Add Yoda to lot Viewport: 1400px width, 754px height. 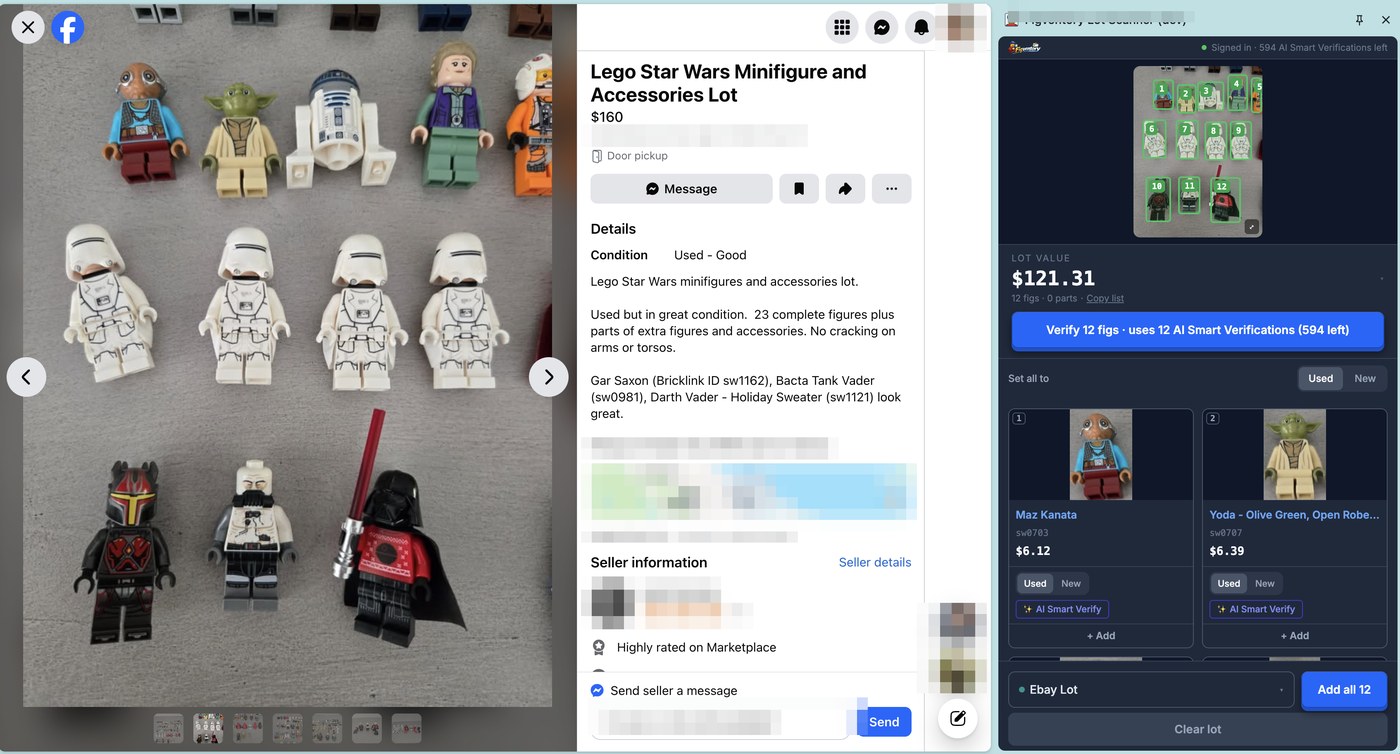click(x=1294, y=635)
